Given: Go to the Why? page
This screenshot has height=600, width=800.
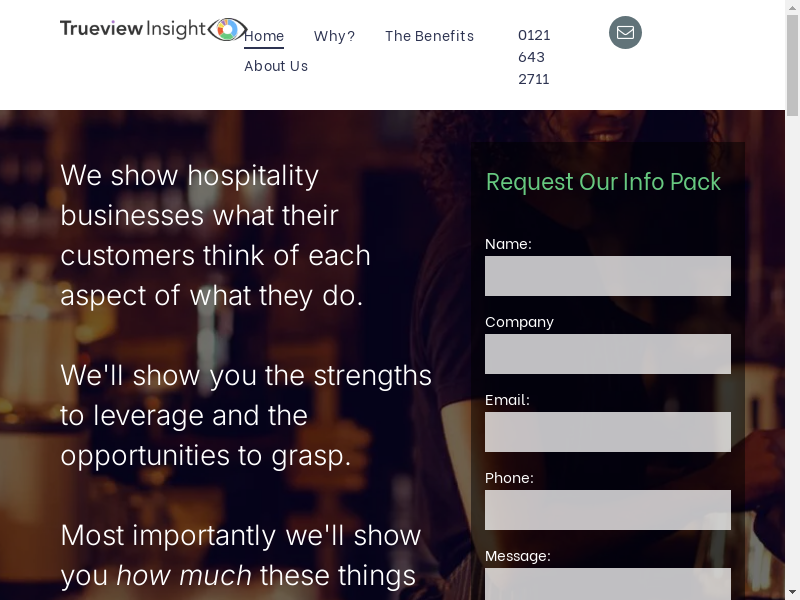Looking at the screenshot, I should pos(334,36).
